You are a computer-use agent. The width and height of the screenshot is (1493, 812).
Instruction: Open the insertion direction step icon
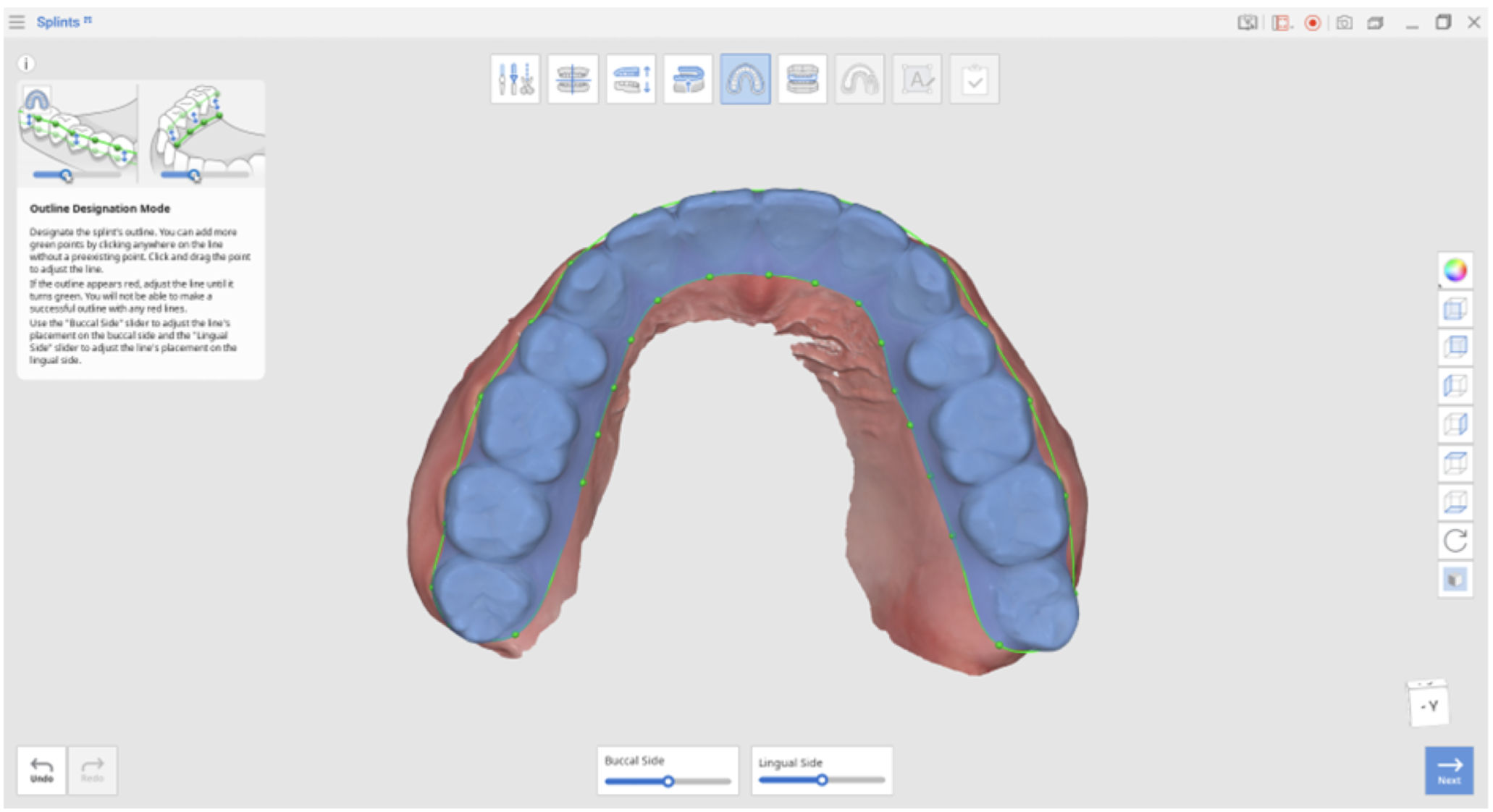pyautogui.click(x=688, y=79)
